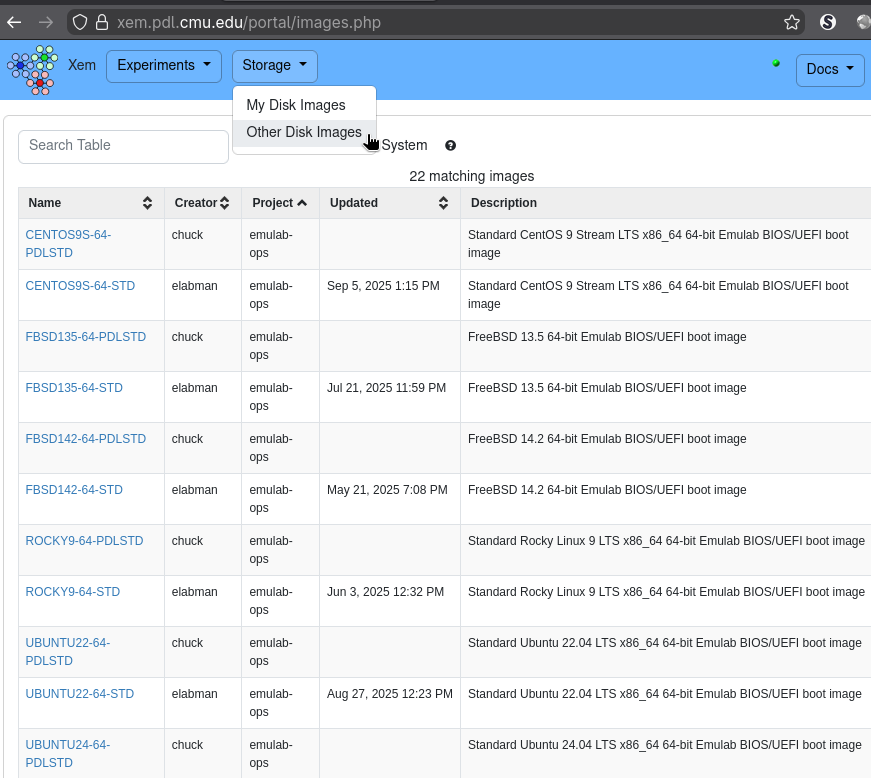Expand the Docs dropdown

pyautogui.click(x=829, y=70)
